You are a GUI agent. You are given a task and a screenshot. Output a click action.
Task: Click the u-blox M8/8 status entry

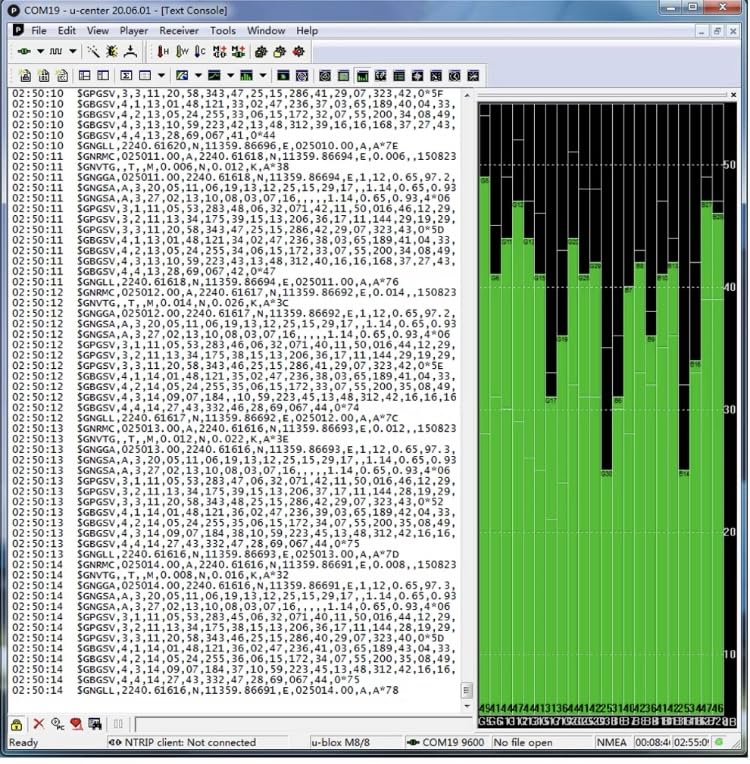pyautogui.click(x=340, y=743)
